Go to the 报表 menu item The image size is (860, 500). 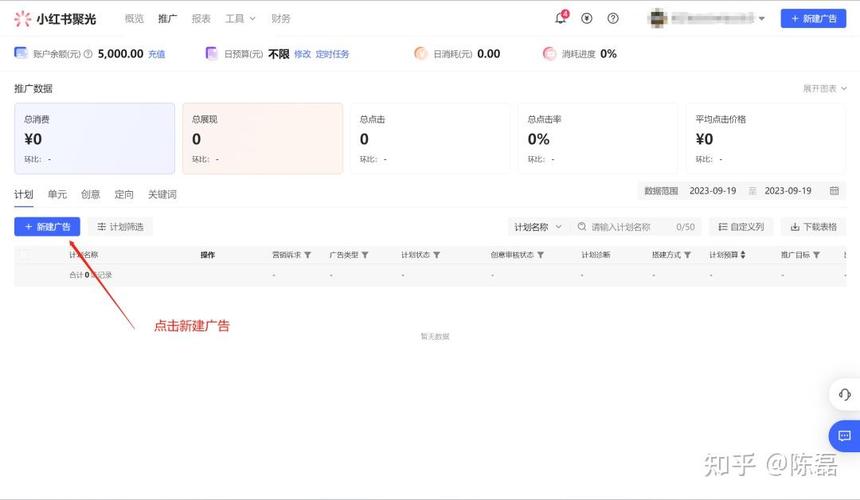click(201, 18)
